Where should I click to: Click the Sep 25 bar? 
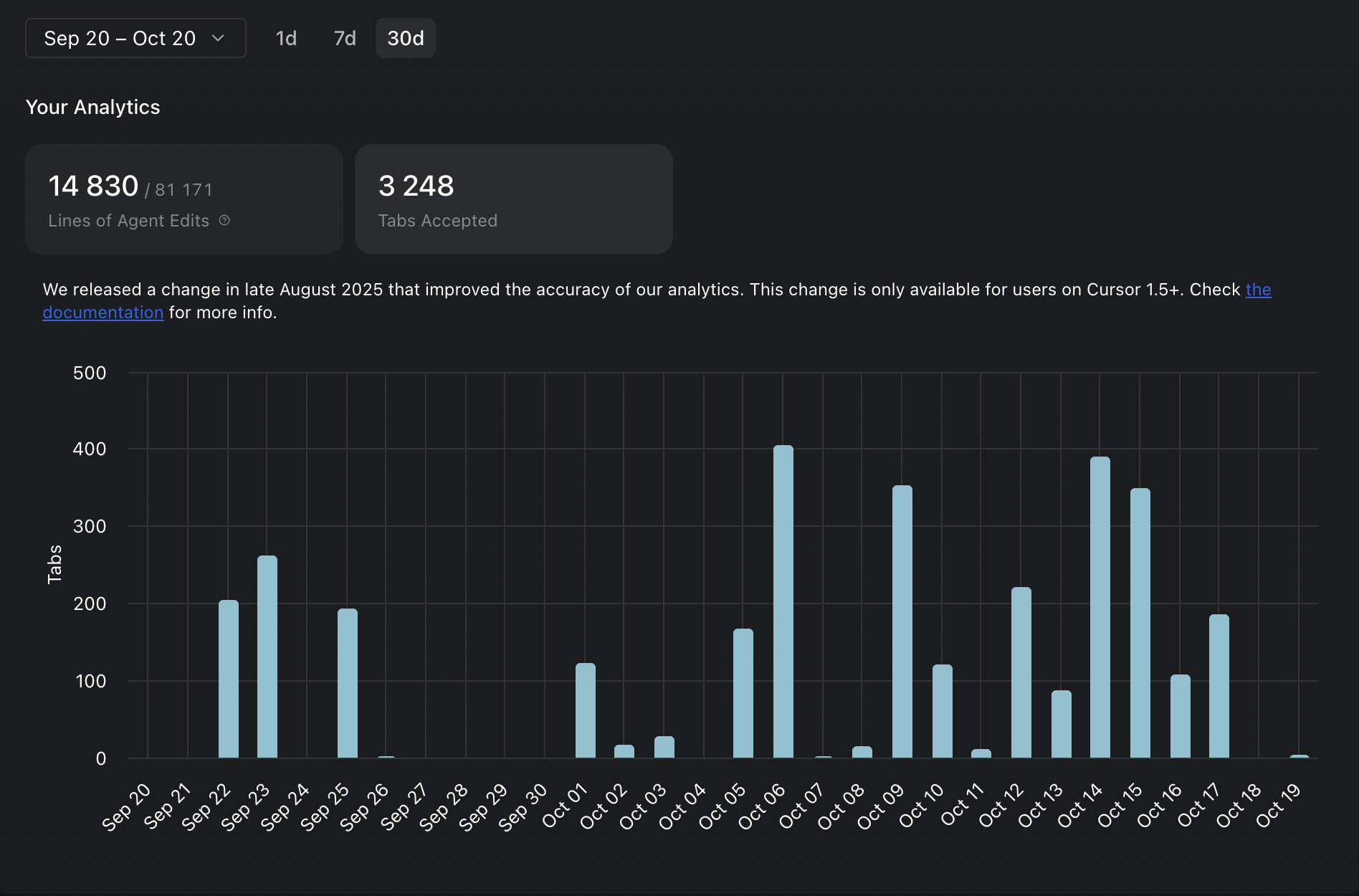(348, 683)
